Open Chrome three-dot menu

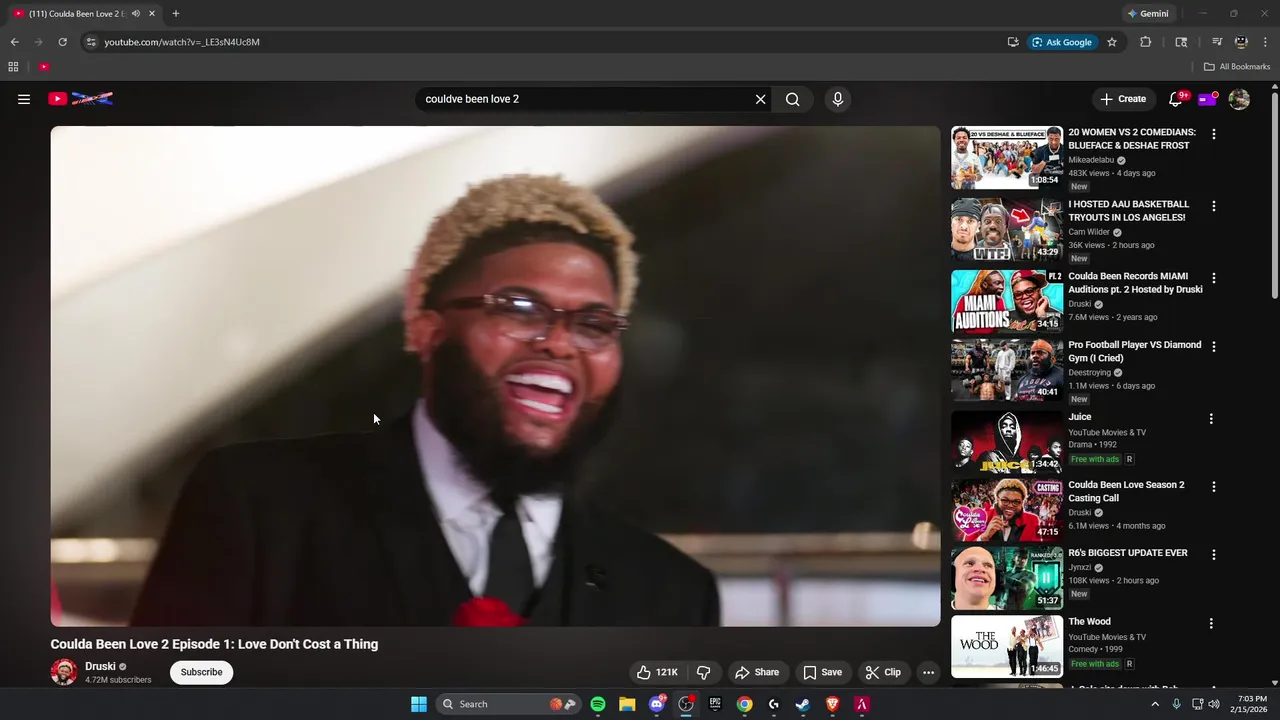pyautogui.click(x=1264, y=42)
